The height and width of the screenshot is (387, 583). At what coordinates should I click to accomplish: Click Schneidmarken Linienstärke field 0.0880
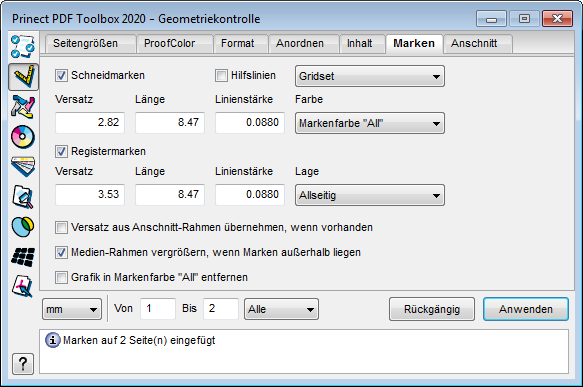pyautogui.click(x=250, y=123)
